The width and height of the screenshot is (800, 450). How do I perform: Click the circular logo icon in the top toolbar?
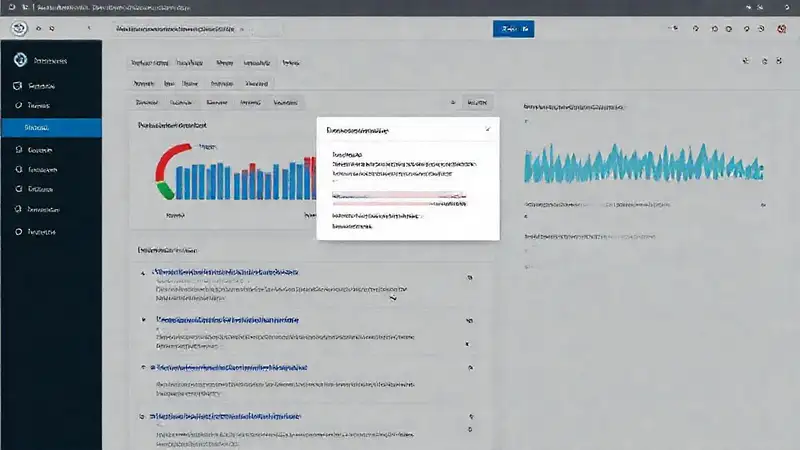[17, 29]
